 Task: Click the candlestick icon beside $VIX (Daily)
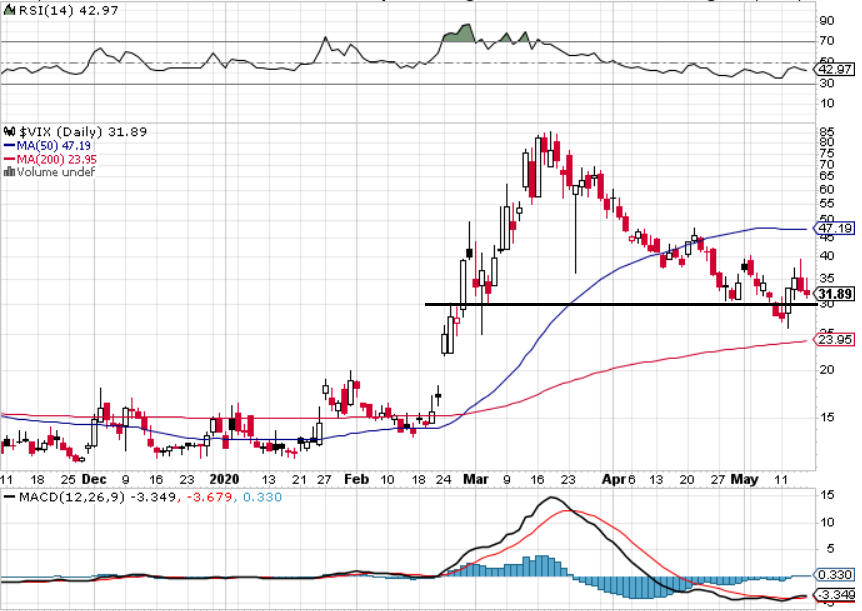coord(10,132)
